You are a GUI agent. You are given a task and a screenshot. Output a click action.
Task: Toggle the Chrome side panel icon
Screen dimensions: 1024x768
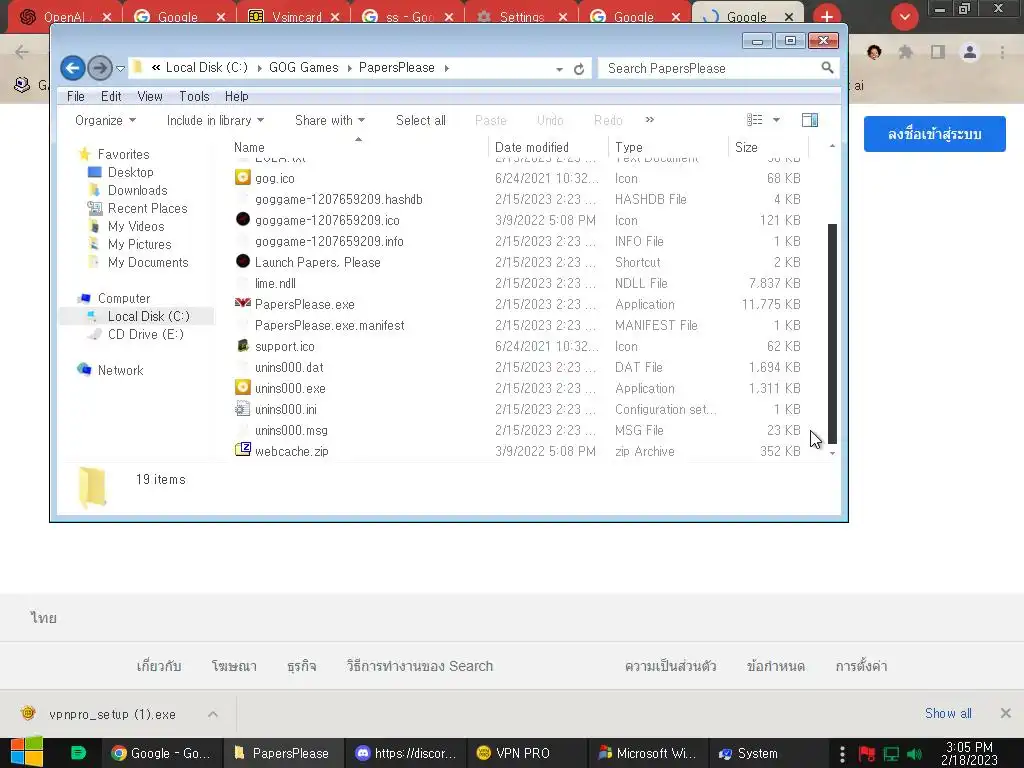(x=938, y=52)
